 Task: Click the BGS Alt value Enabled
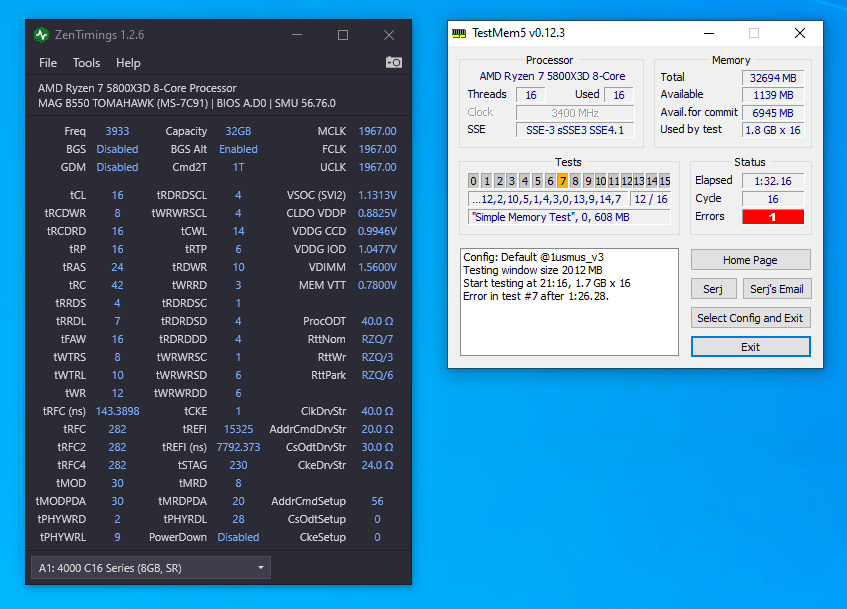click(238, 149)
